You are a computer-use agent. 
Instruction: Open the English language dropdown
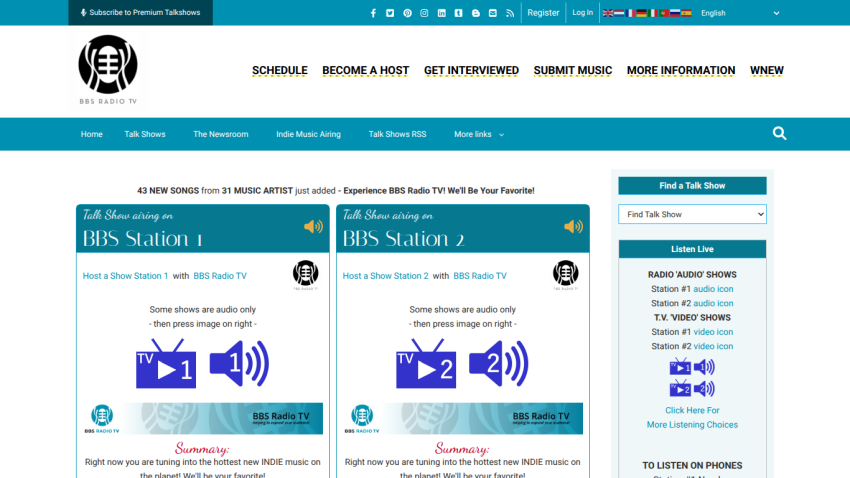point(739,13)
